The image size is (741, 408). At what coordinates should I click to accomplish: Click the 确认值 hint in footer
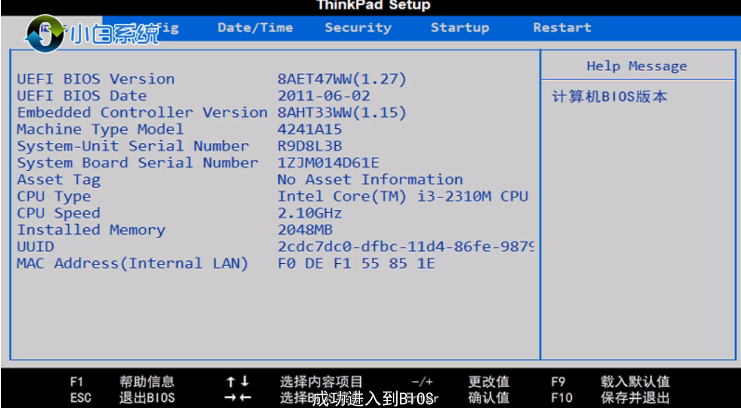coord(489,398)
